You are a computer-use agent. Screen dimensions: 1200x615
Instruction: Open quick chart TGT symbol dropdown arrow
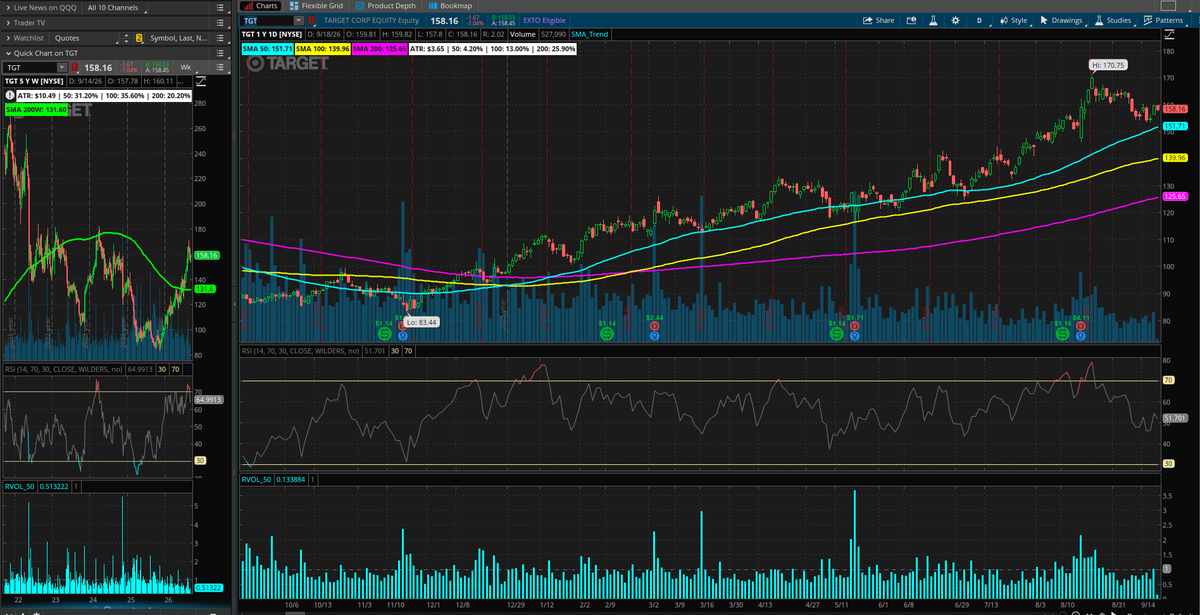point(62,68)
